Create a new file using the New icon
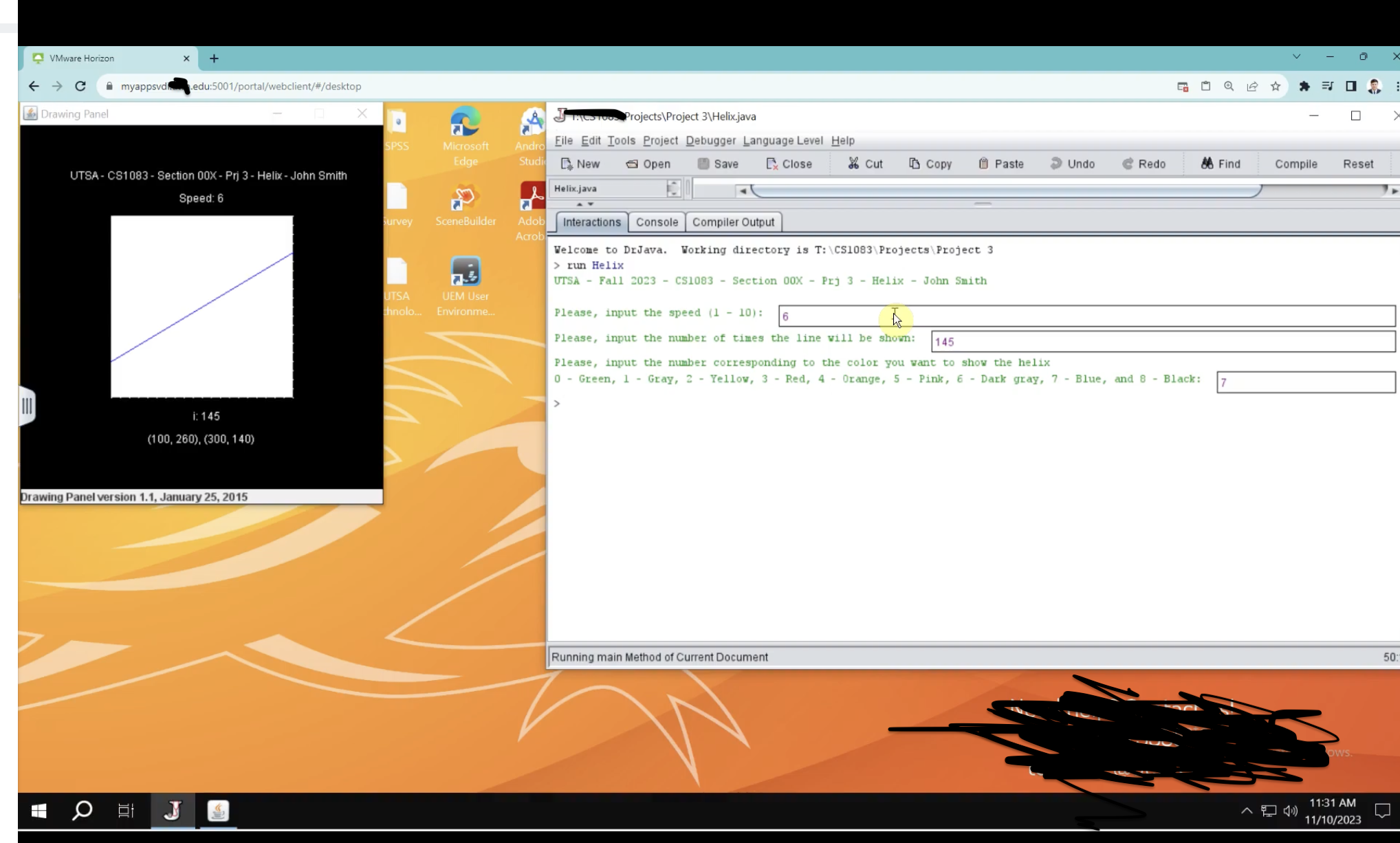Image resolution: width=1400 pixels, height=843 pixels. point(581,164)
